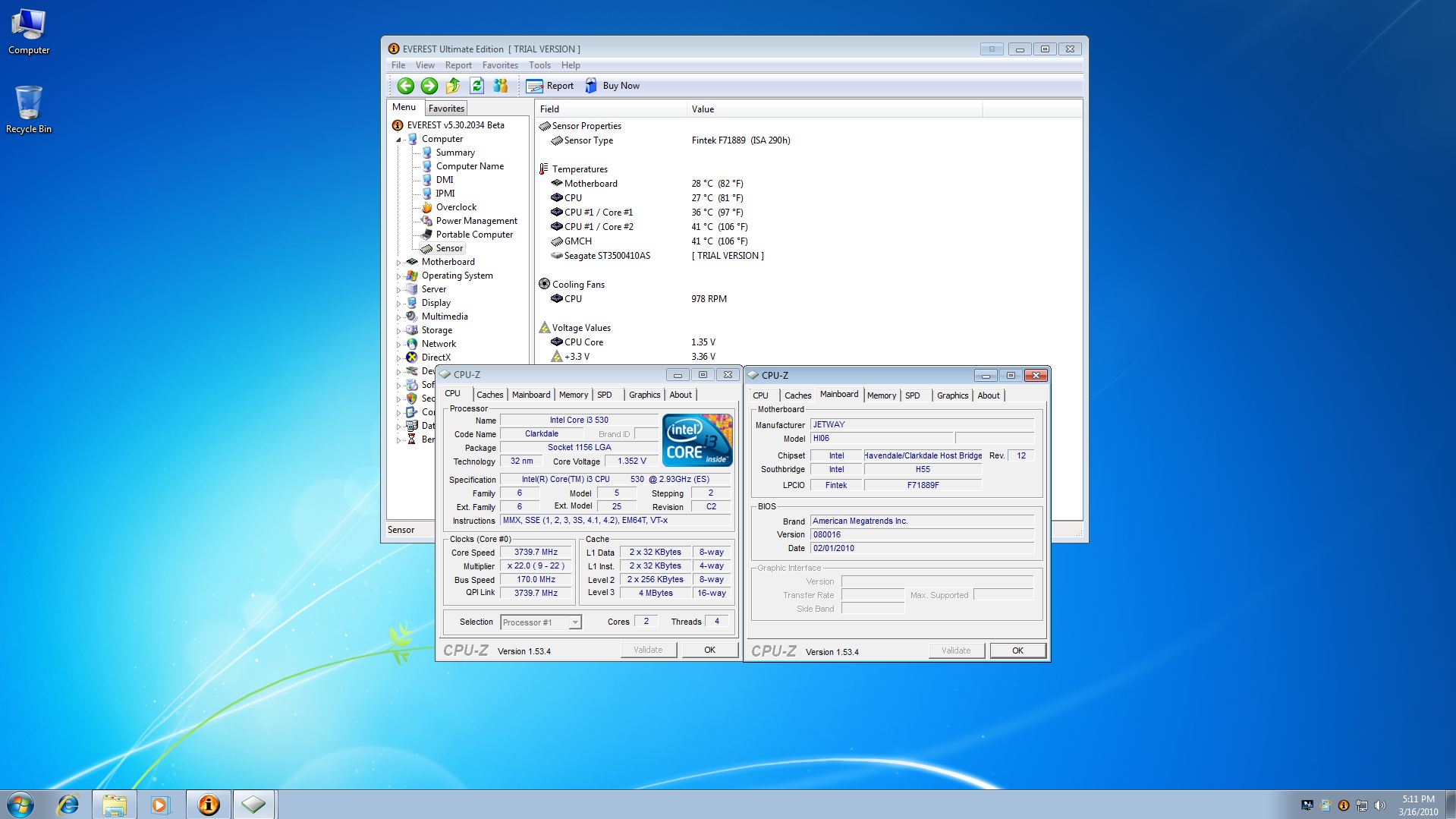Viewport: 1456px width, 819px height.
Task: Click OK in the CPU-Z Mainboard window
Action: point(1017,650)
